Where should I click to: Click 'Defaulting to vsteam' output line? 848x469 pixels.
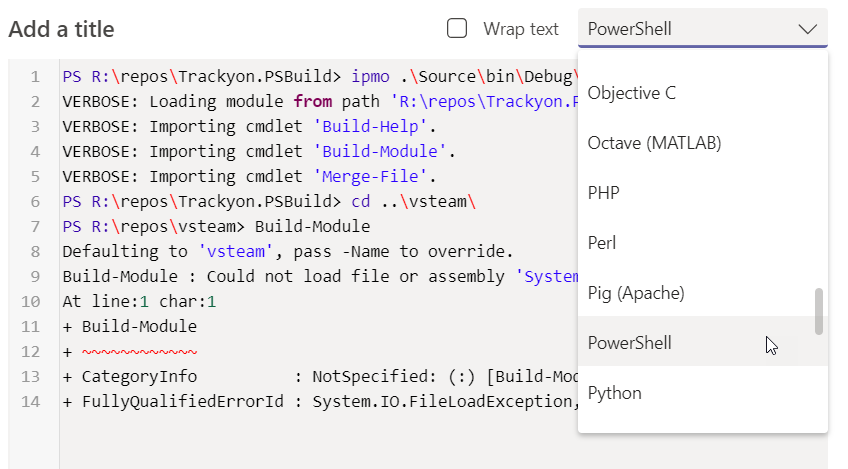(x=288, y=251)
